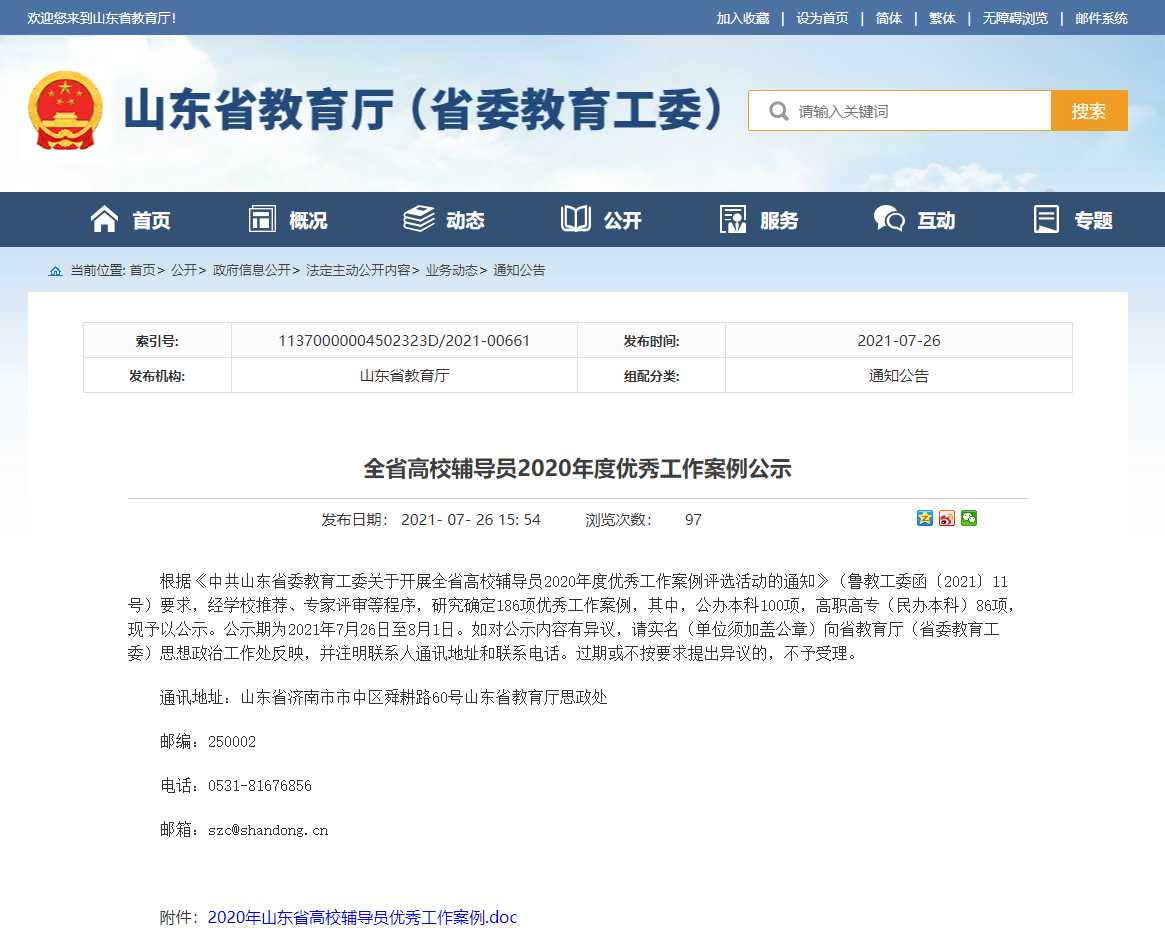
Task: Click the 发布机构 label cell
Action: 157,376
